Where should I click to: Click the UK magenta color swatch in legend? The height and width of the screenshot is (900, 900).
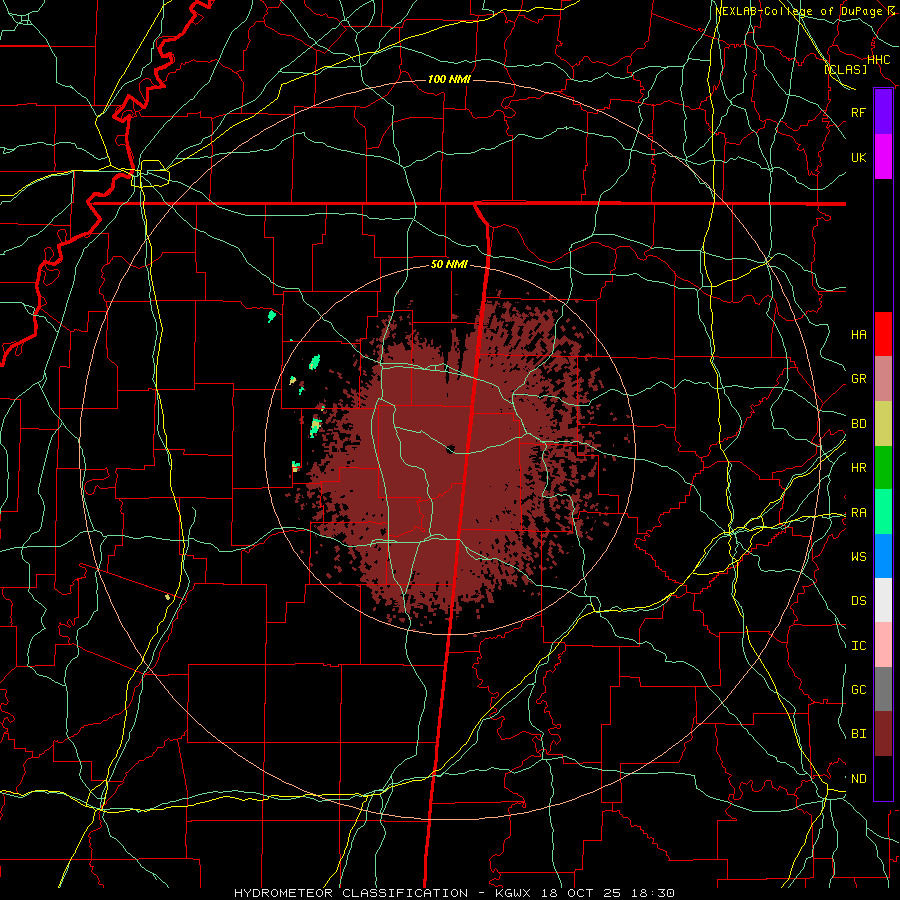coord(883,157)
